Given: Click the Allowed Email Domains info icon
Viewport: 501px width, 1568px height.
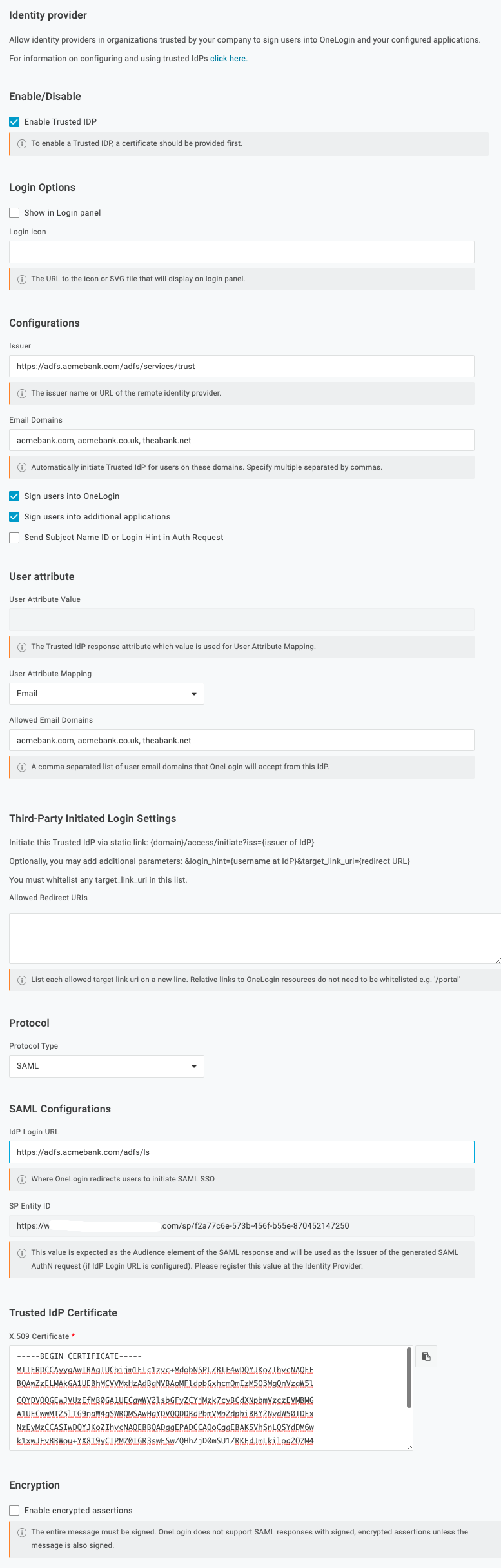Looking at the screenshot, I should 22,767.
